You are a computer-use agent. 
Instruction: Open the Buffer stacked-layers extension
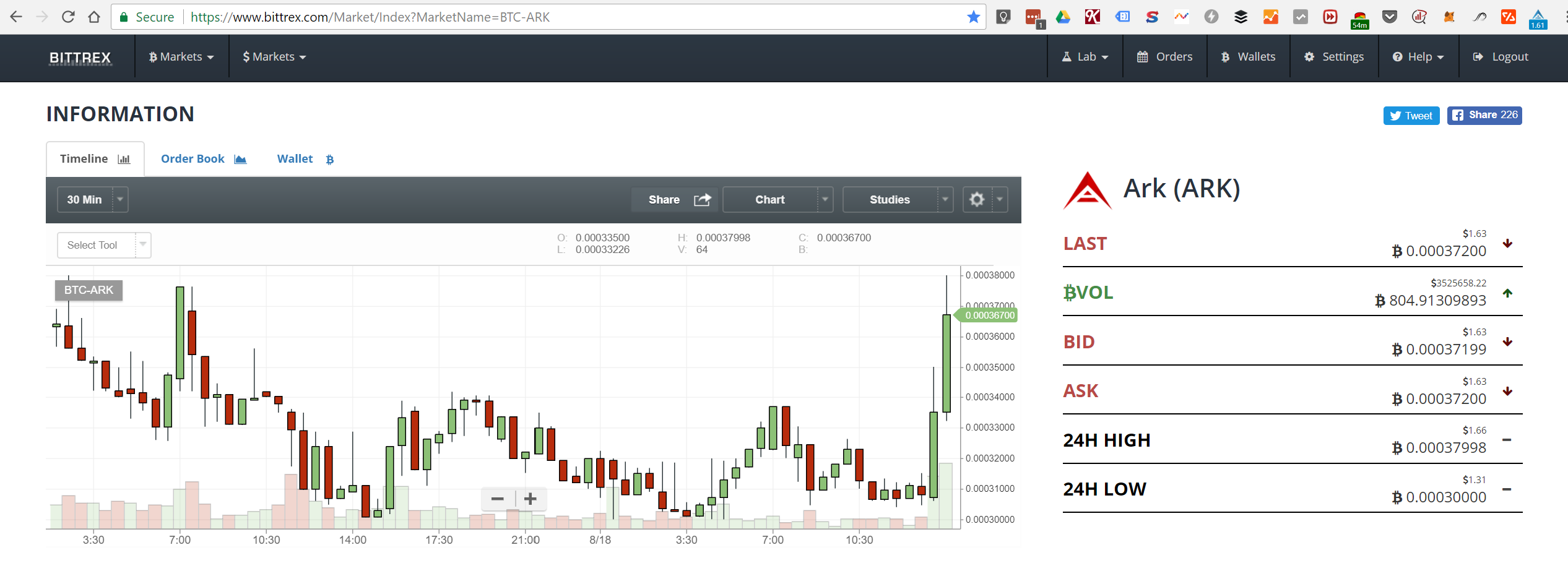[x=1241, y=17]
